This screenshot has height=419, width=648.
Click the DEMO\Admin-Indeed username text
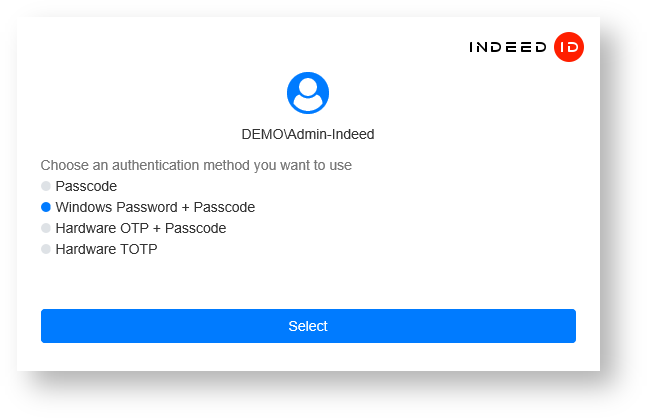(308, 133)
